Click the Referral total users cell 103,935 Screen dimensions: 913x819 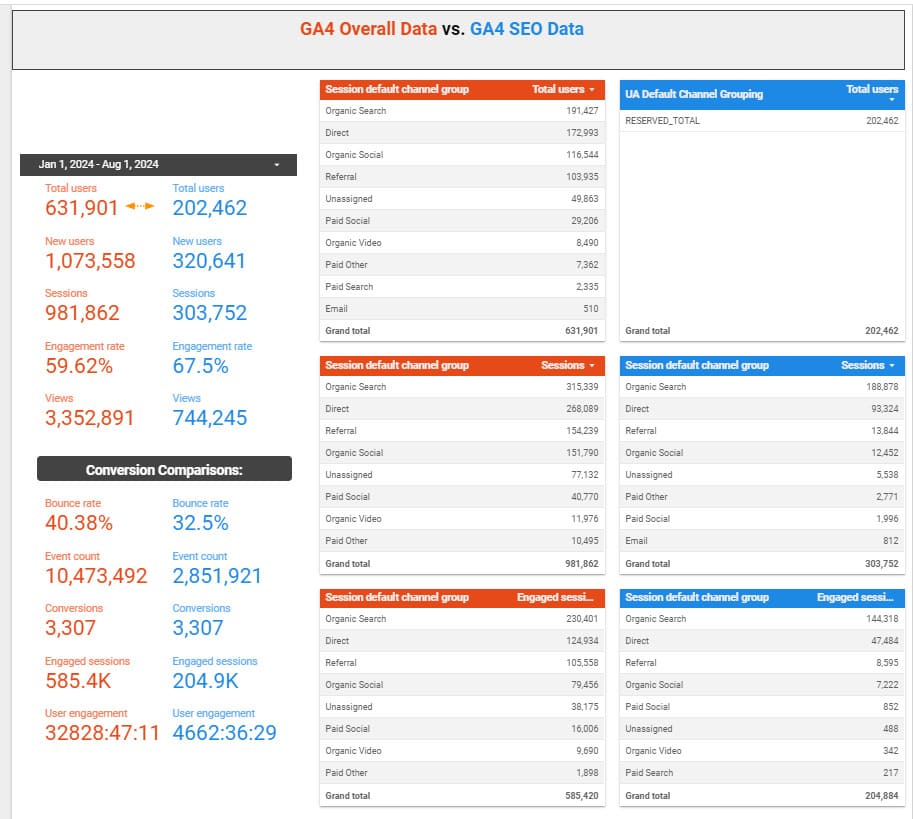[582, 177]
